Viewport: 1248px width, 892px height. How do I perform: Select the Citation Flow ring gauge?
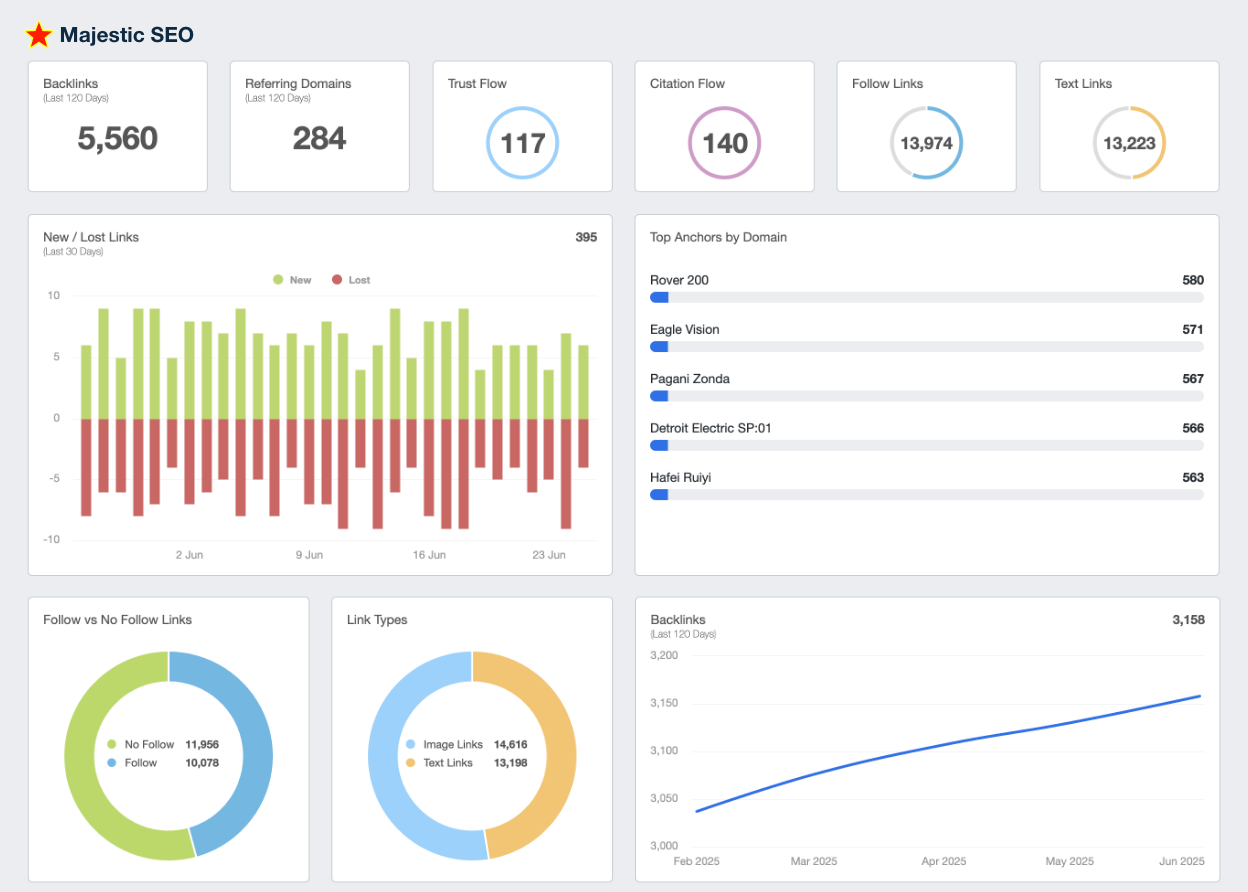(724, 142)
